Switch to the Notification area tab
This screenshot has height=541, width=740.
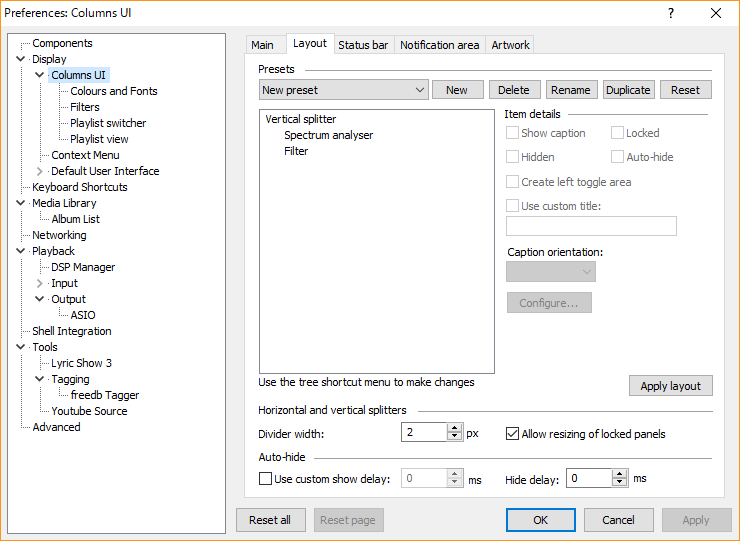[x=439, y=45]
